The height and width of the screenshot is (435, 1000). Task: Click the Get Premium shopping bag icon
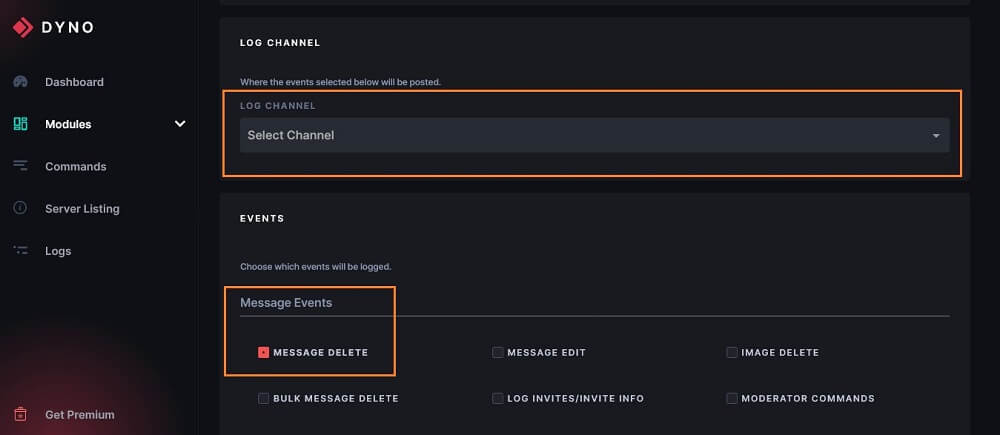coord(20,415)
